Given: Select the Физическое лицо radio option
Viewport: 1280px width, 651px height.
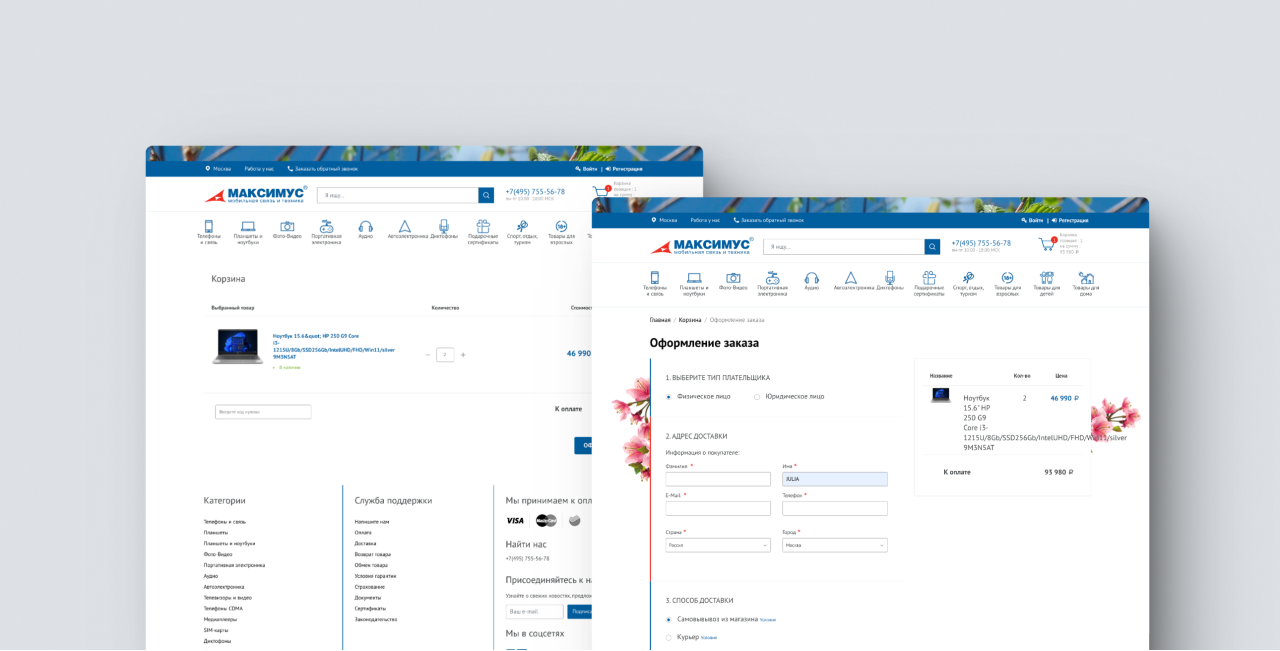Looking at the screenshot, I should click(698, 397).
